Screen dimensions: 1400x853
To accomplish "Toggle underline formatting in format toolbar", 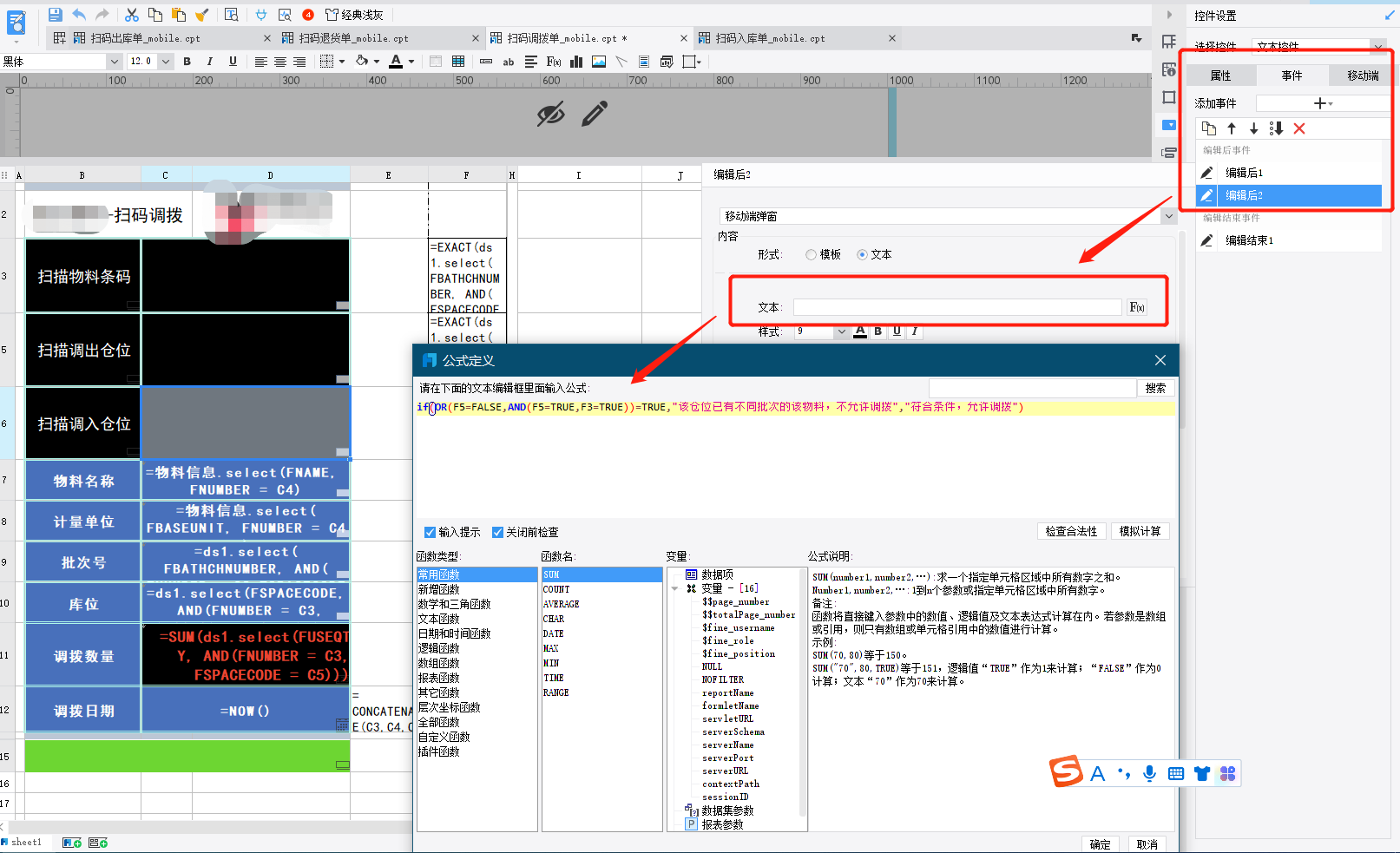I will click(x=233, y=62).
